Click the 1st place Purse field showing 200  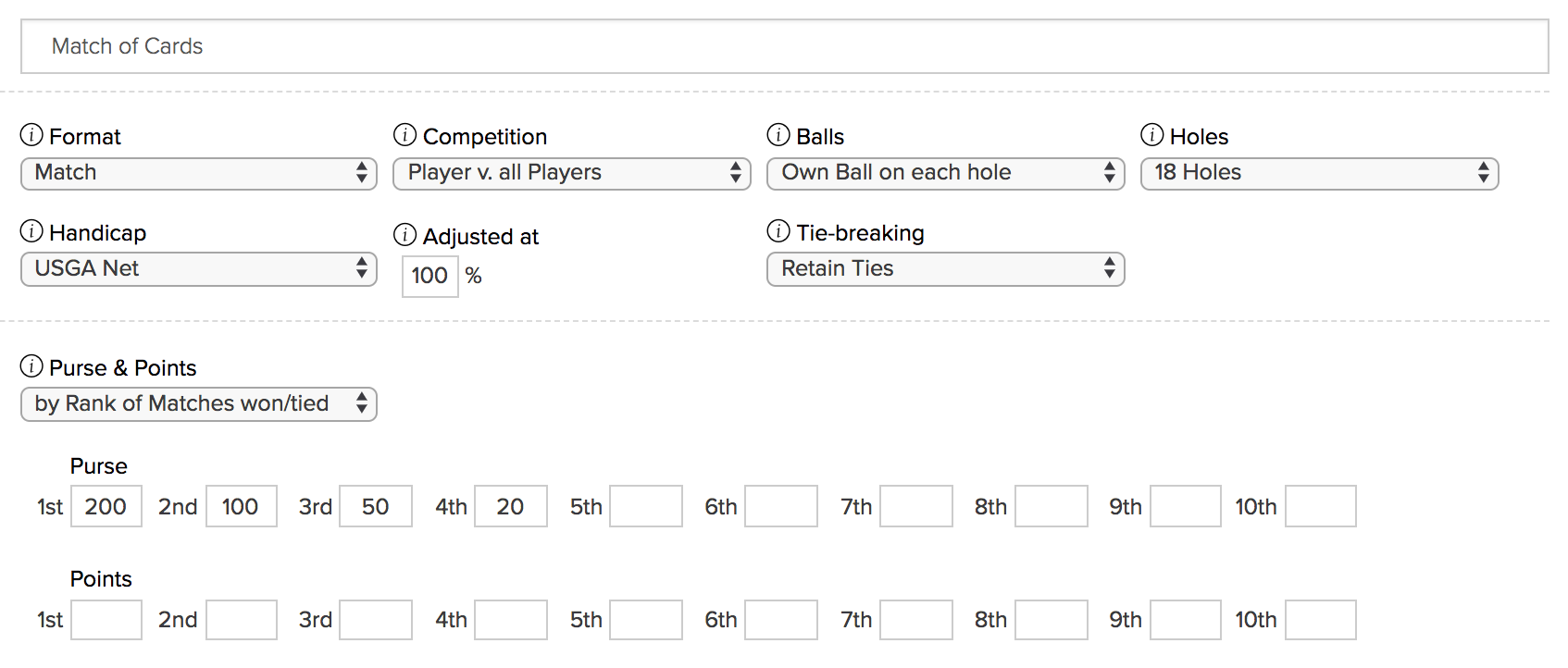coord(106,506)
